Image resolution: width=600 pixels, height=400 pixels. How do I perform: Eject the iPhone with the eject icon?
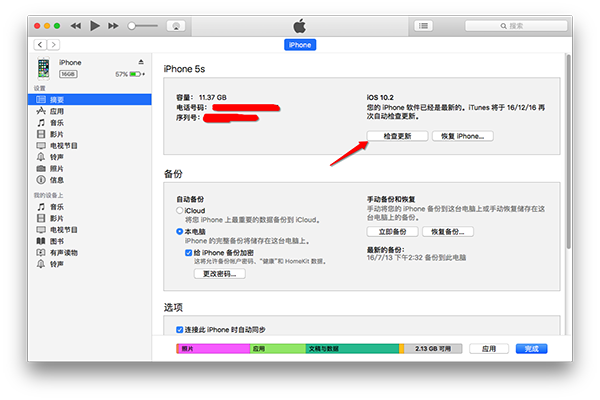pos(141,62)
